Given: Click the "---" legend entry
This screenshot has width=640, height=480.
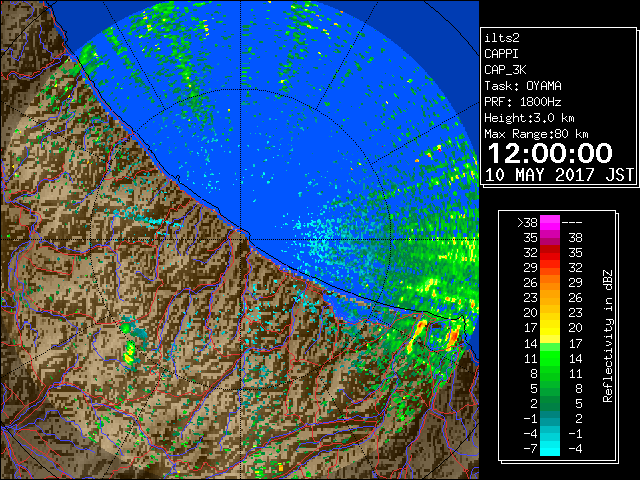Looking at the screenshot, I should tap(572, 223).
